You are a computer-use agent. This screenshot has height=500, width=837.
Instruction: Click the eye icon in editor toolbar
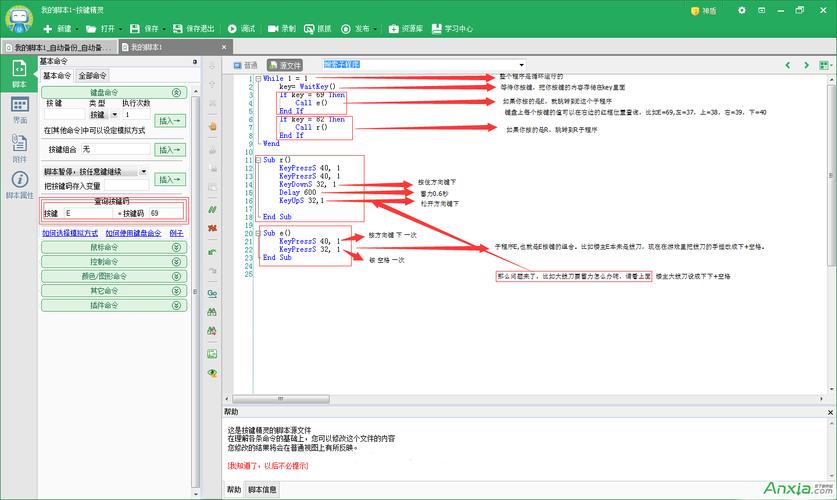pyautogui.click(x=212, y=372)
